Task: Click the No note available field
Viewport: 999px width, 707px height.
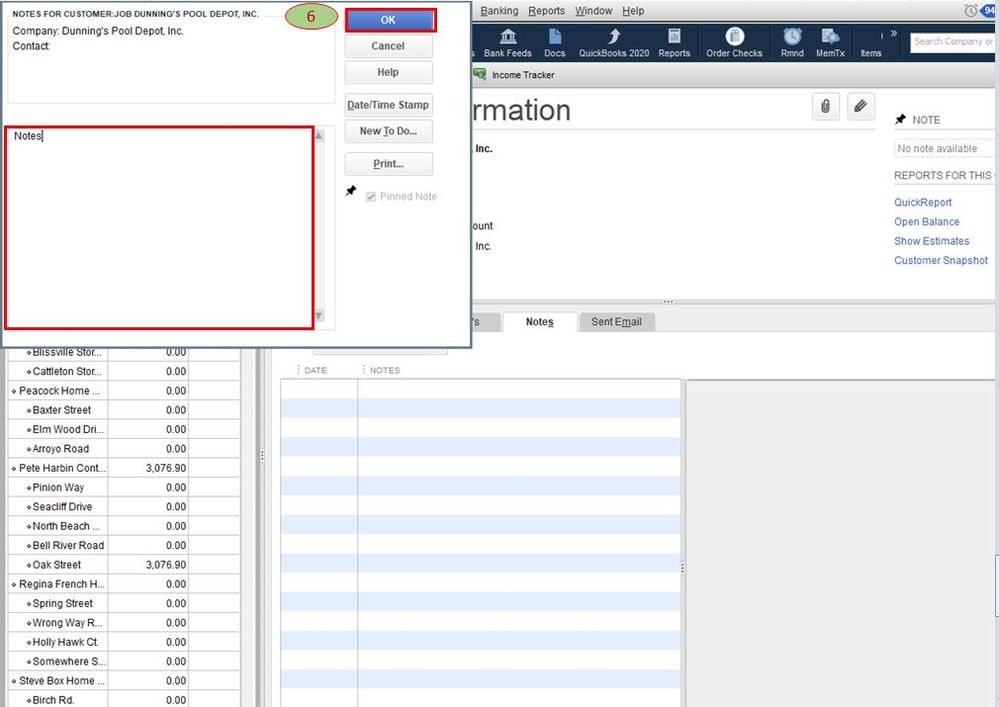Action: coord(945,148)
